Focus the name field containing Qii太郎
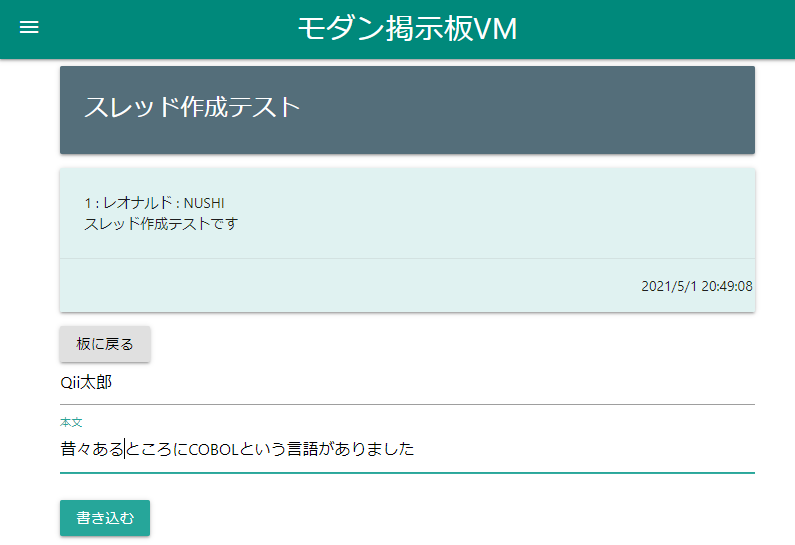The image size is (795, 545). (x=407, y=383)
